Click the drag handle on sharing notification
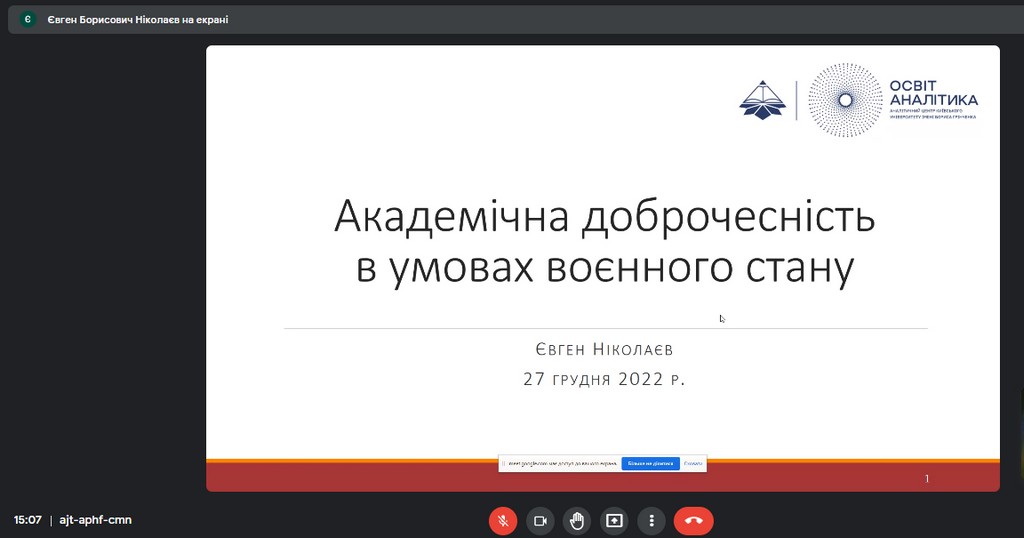The height and width of the screenshot is (538, 1024). pos(503,464)
